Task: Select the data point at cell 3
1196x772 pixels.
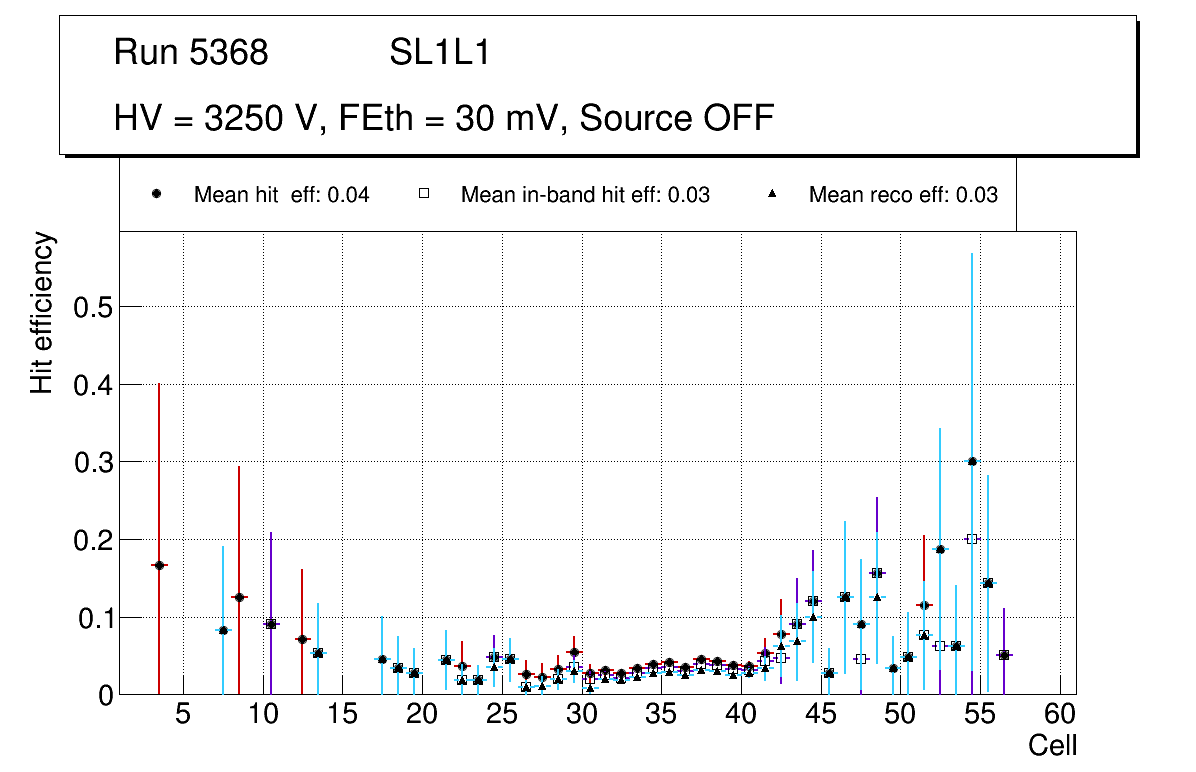Action: coord(159,565)
